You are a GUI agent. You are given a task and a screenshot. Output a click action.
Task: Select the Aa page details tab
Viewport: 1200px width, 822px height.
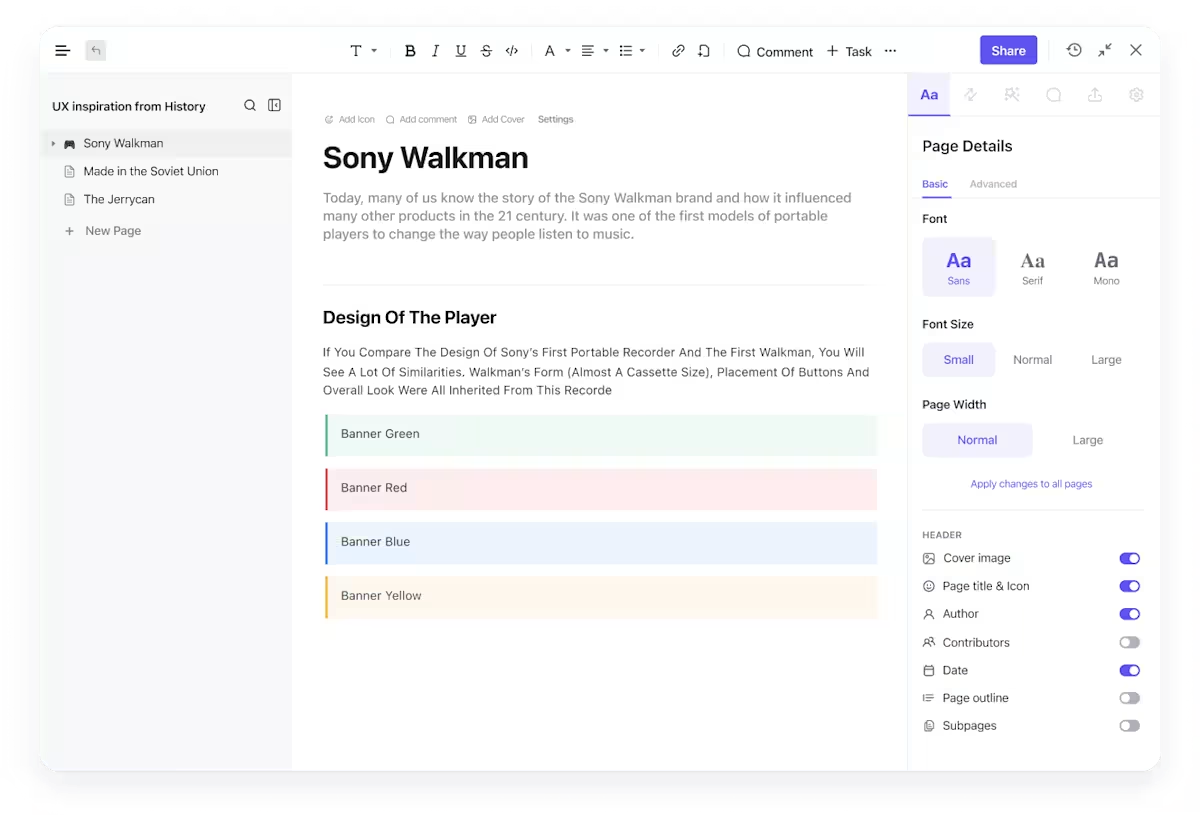(929, 94)
